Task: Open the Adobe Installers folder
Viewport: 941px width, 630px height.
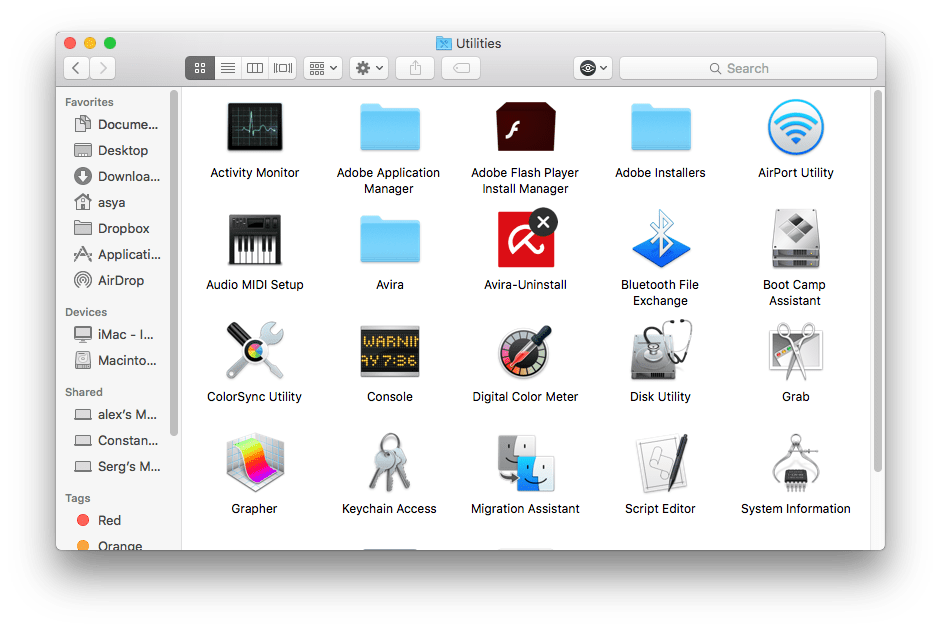Action: [660, 127]
